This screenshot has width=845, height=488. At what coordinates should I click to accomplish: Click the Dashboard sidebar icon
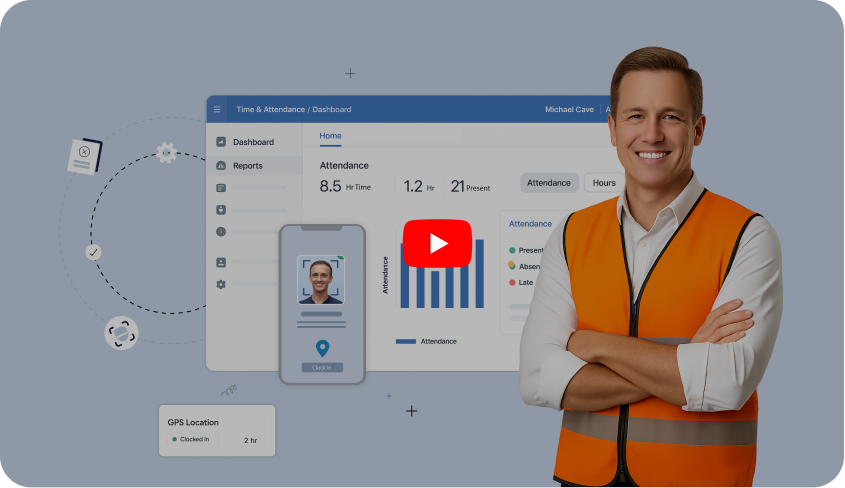tap(221, 142)
